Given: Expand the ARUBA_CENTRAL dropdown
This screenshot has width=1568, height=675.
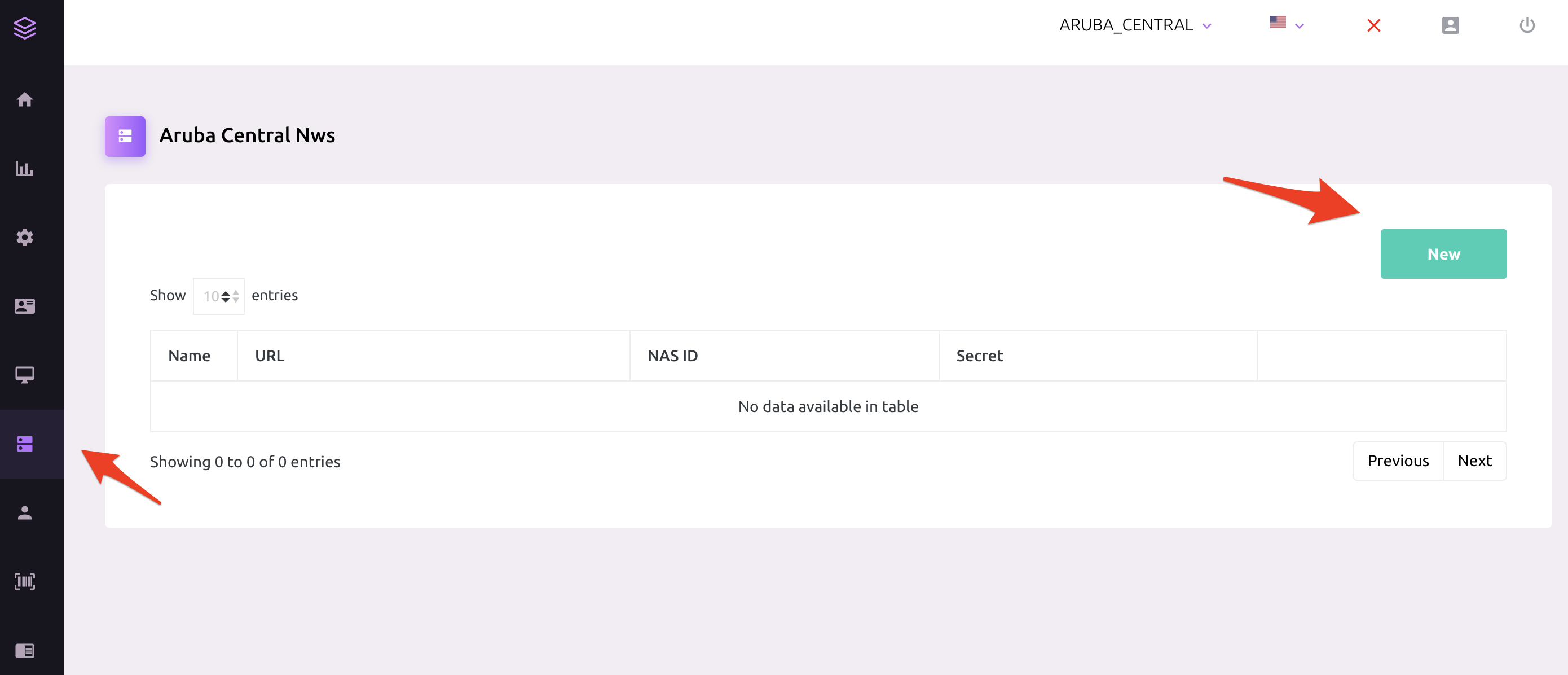Looking at the screenshot, I should (1135, 25).
